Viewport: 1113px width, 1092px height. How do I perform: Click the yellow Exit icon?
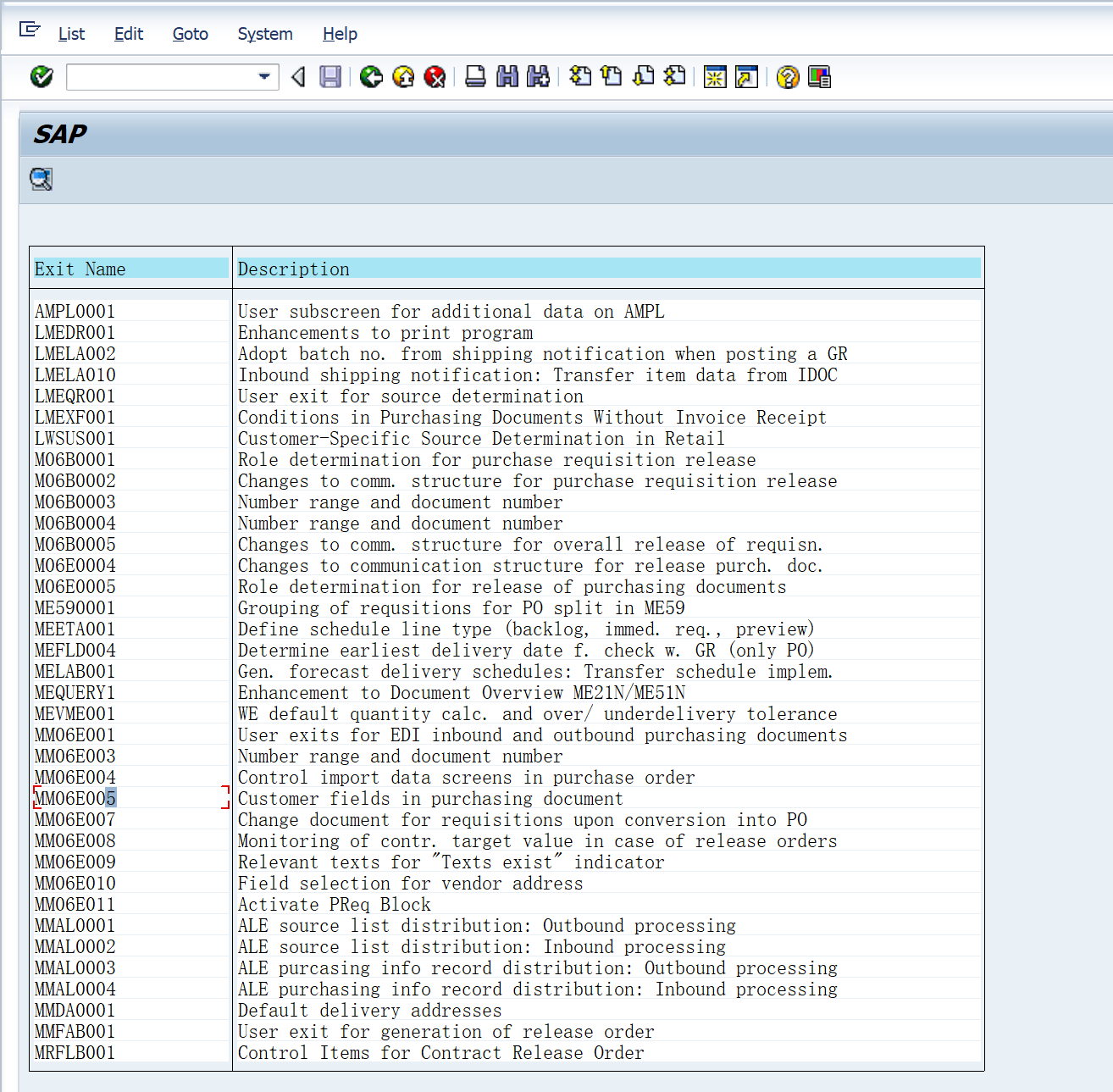pos(404,77)
